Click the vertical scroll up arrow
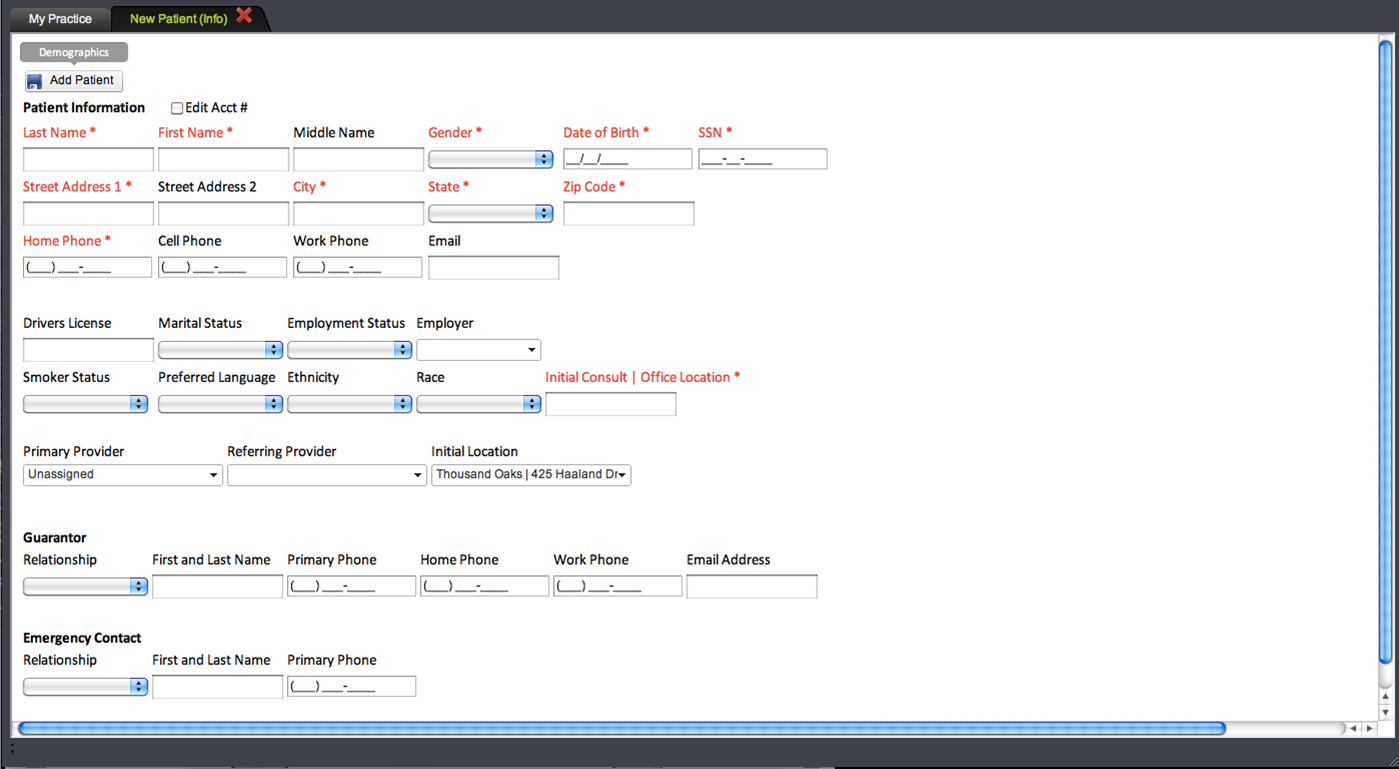The height and width of the screenshot is (769, 1399). click(1385, 696)
